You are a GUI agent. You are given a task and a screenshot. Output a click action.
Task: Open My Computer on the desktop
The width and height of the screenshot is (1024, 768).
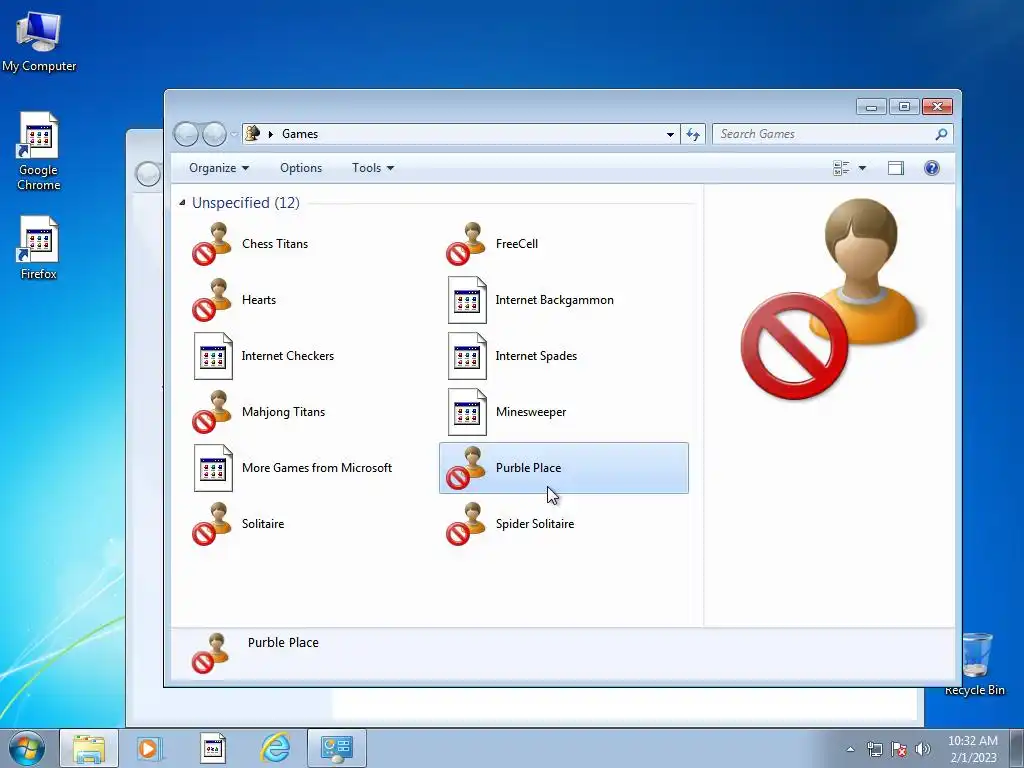pos(39,40)
